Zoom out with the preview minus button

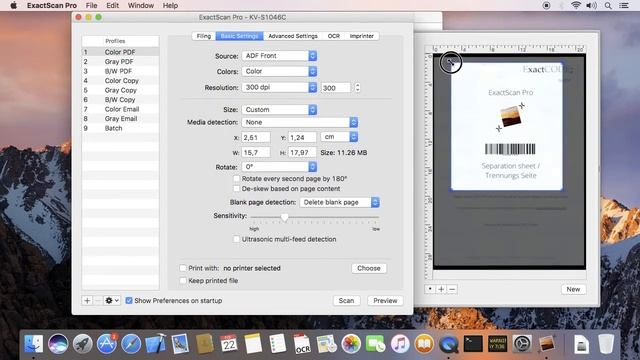(x=452, y=289)
